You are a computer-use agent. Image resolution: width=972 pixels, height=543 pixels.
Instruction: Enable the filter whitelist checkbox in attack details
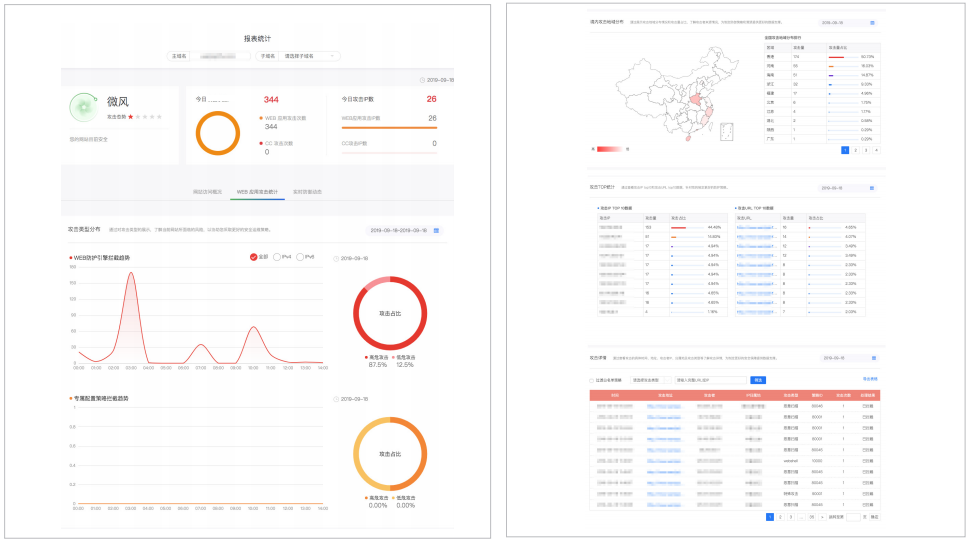(x=592, y=380)
